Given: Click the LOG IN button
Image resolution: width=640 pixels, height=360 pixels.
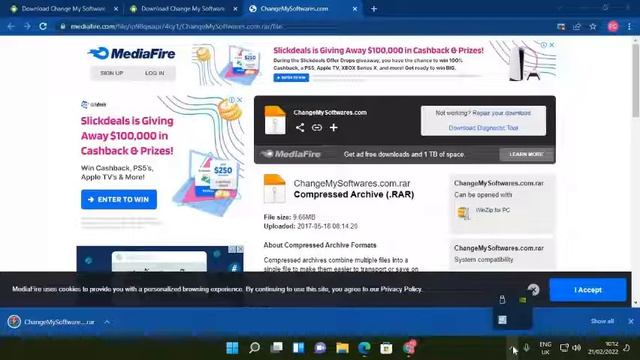Looking at the screenshot, I should click(154, 73).
